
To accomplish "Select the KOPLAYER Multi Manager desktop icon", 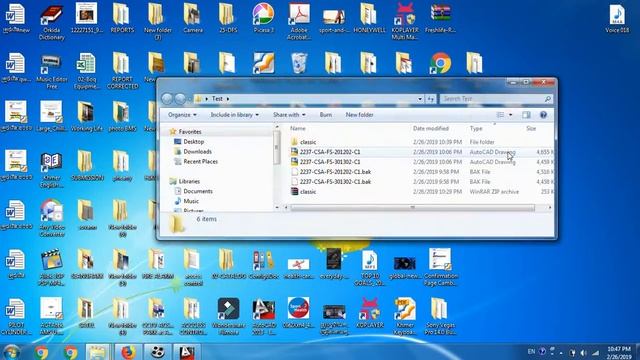I will (x=404, y=20).
